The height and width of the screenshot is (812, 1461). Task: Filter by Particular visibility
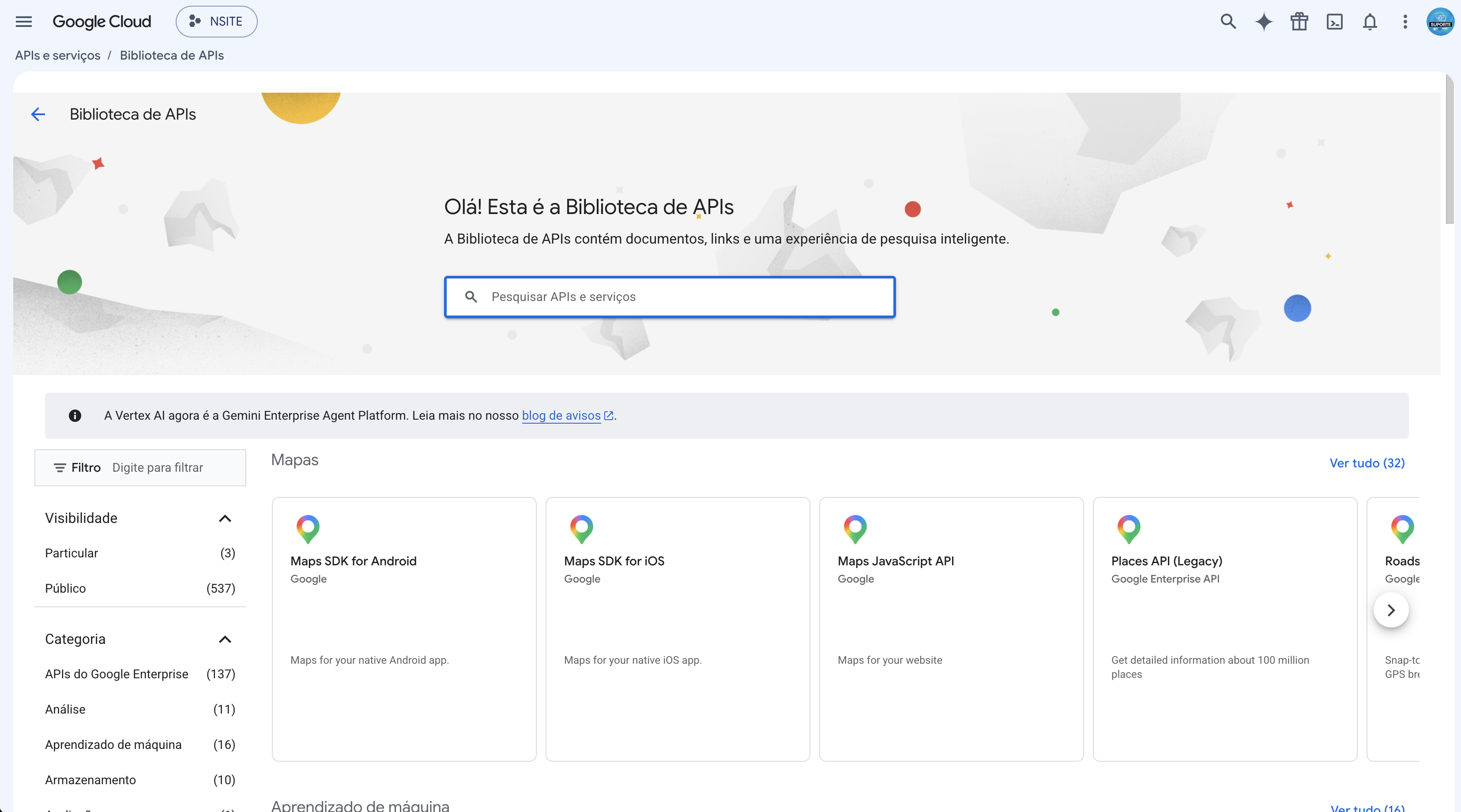point(140,553)
